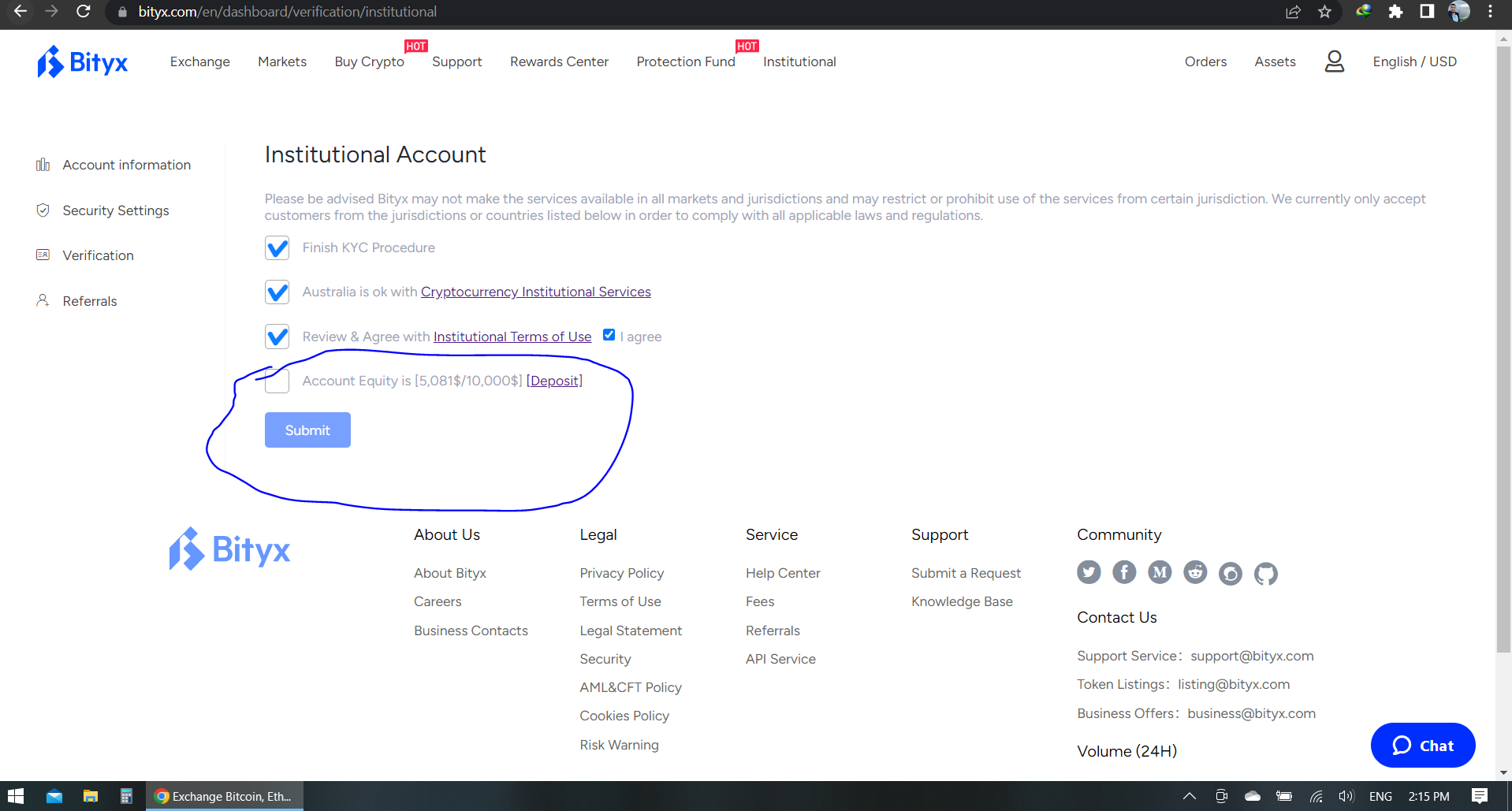The image size is (1512, 811).
Task: Show hidden tray icons chevron
Action: tap(1190, 796)
